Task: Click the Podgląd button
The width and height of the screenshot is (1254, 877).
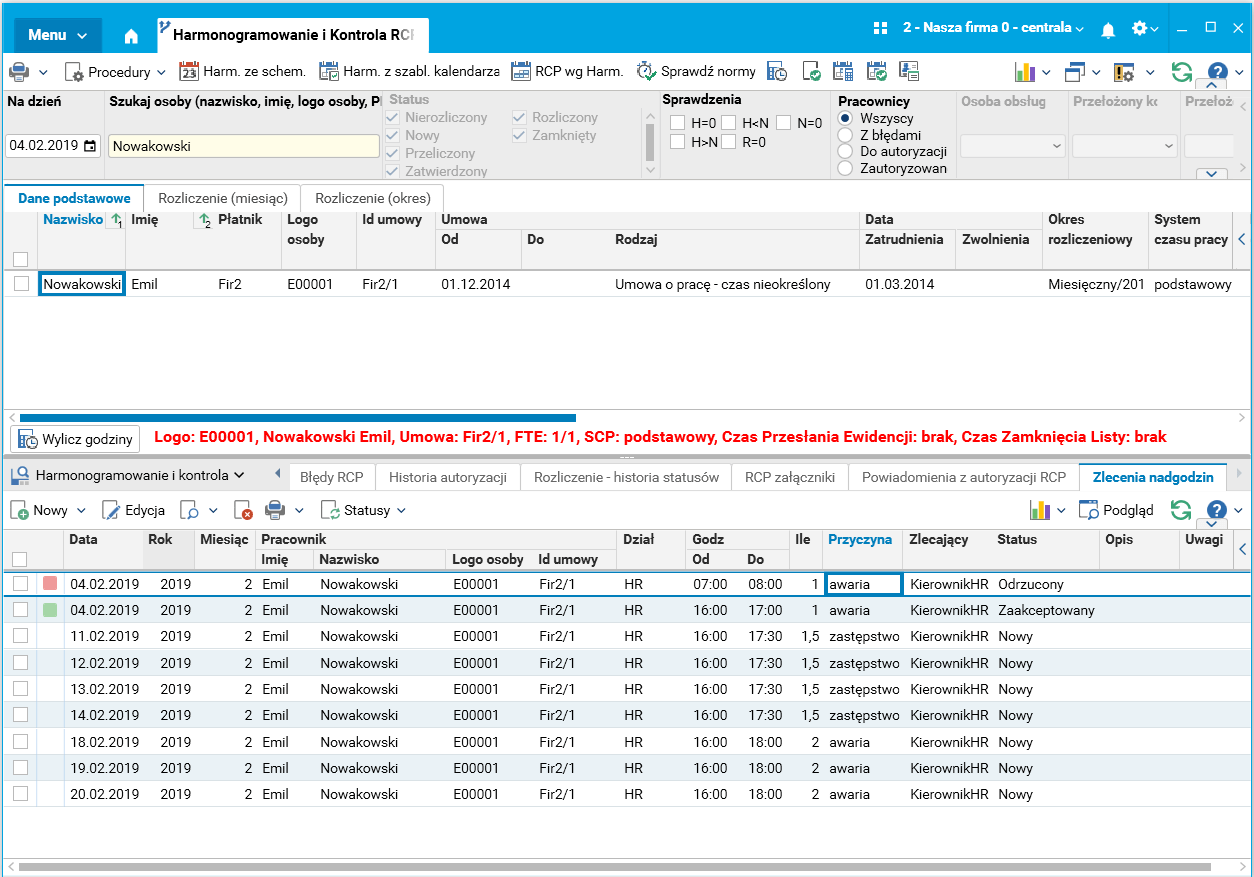Action: click(1116, 511)
